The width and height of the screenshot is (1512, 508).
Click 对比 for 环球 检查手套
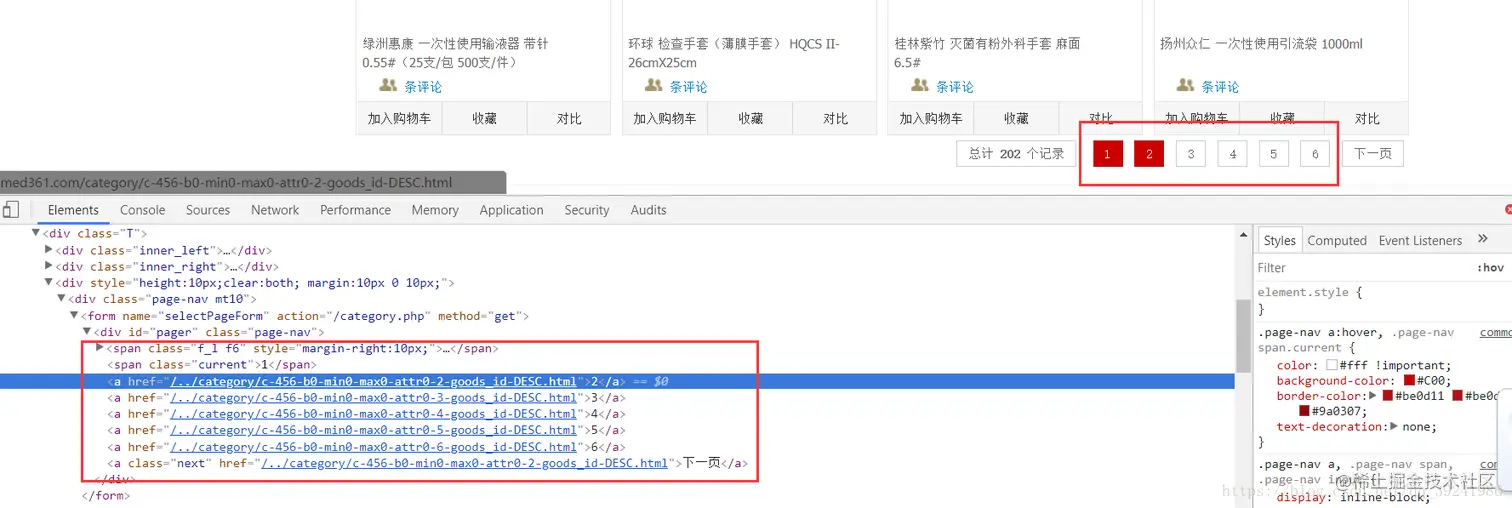(x=835, y=118)
